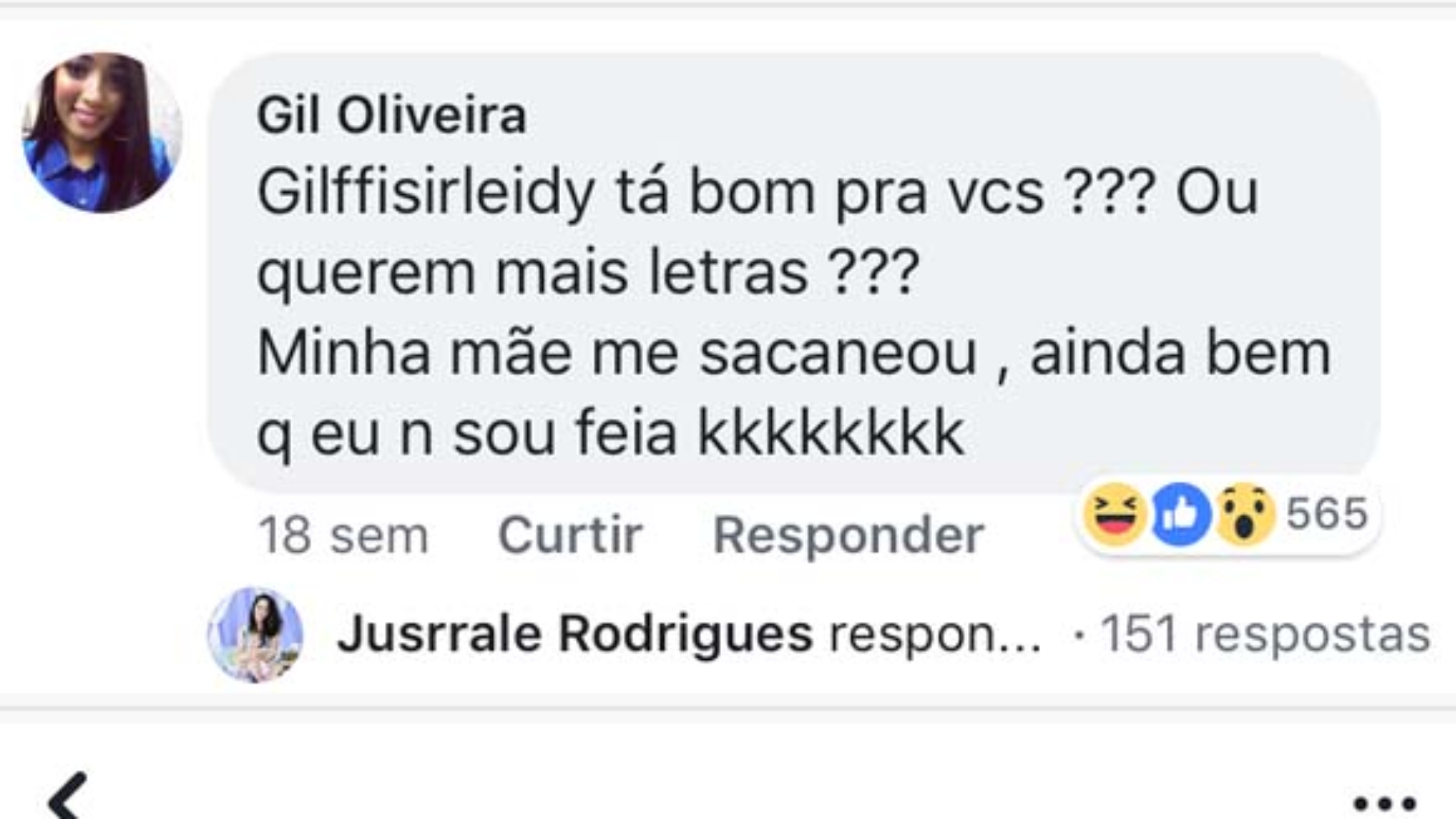
Task: Open the Jusrrale Rodrigues name link
Action: pyautogui.click(x=574, y=634)
